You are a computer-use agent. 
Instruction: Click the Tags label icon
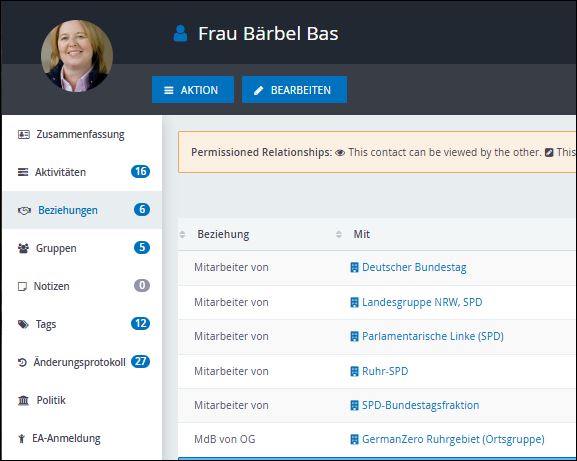click(23, 324)
